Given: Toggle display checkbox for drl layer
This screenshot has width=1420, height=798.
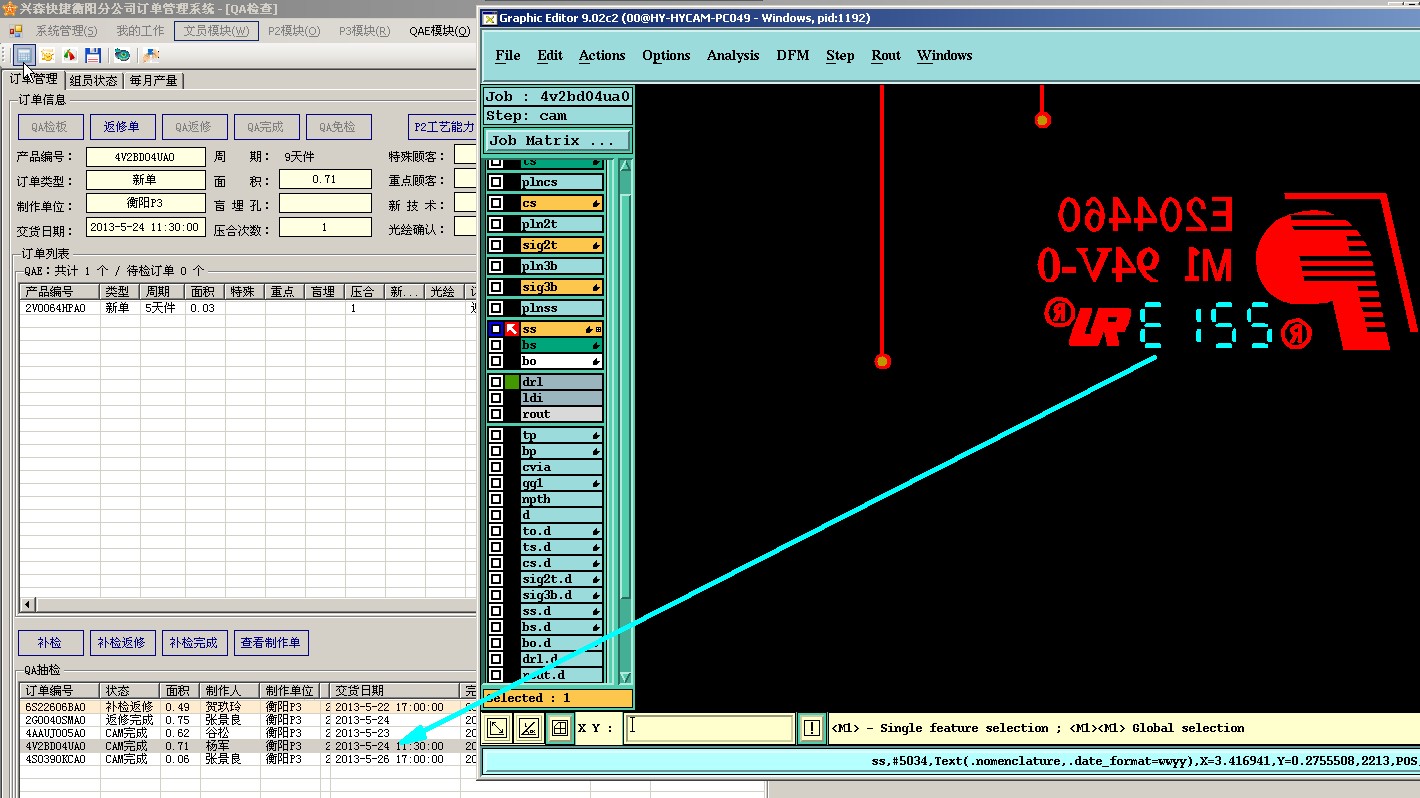Looking at the screenshot, I should point(496,382).
